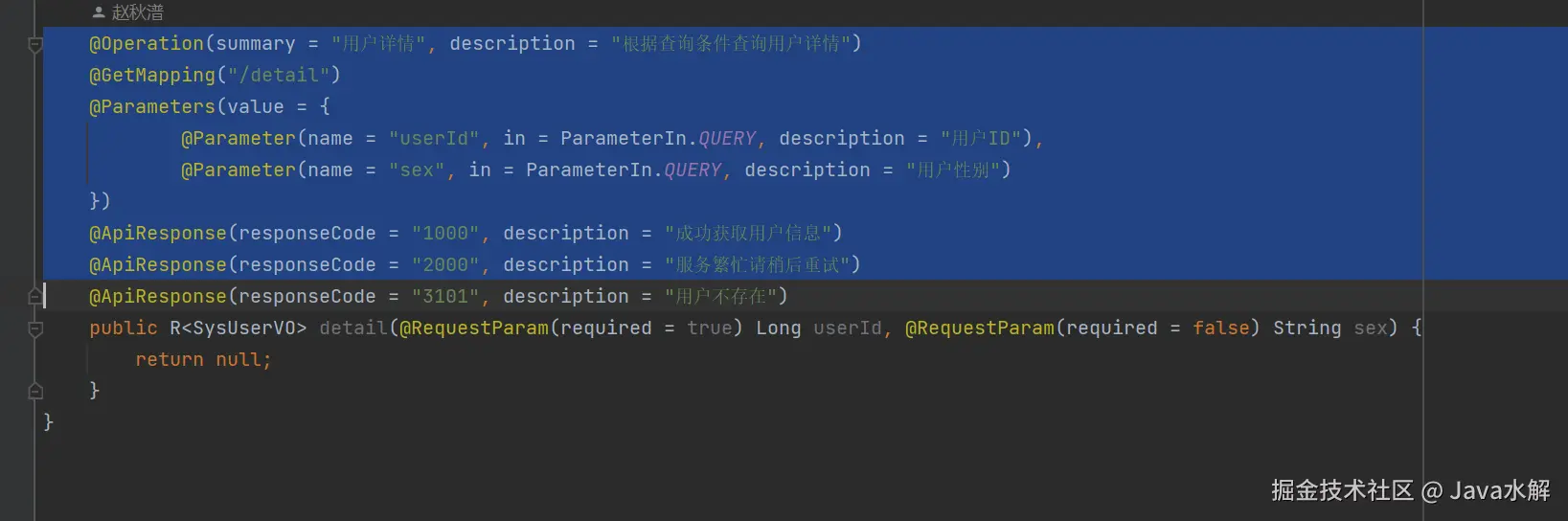Click the "sex" parameter name string
Viewport: 1568px width, 521px height.
pos(417,170)
